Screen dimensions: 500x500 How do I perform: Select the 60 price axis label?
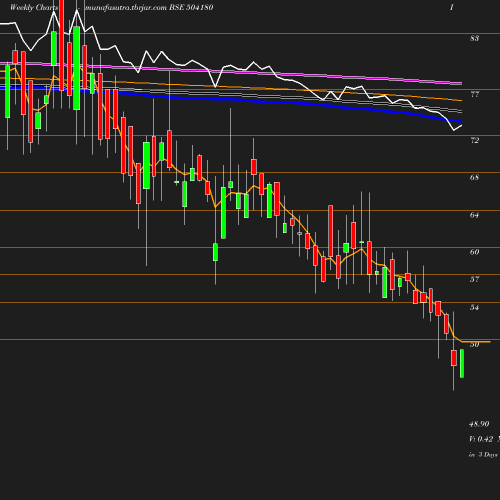[474, 252]
